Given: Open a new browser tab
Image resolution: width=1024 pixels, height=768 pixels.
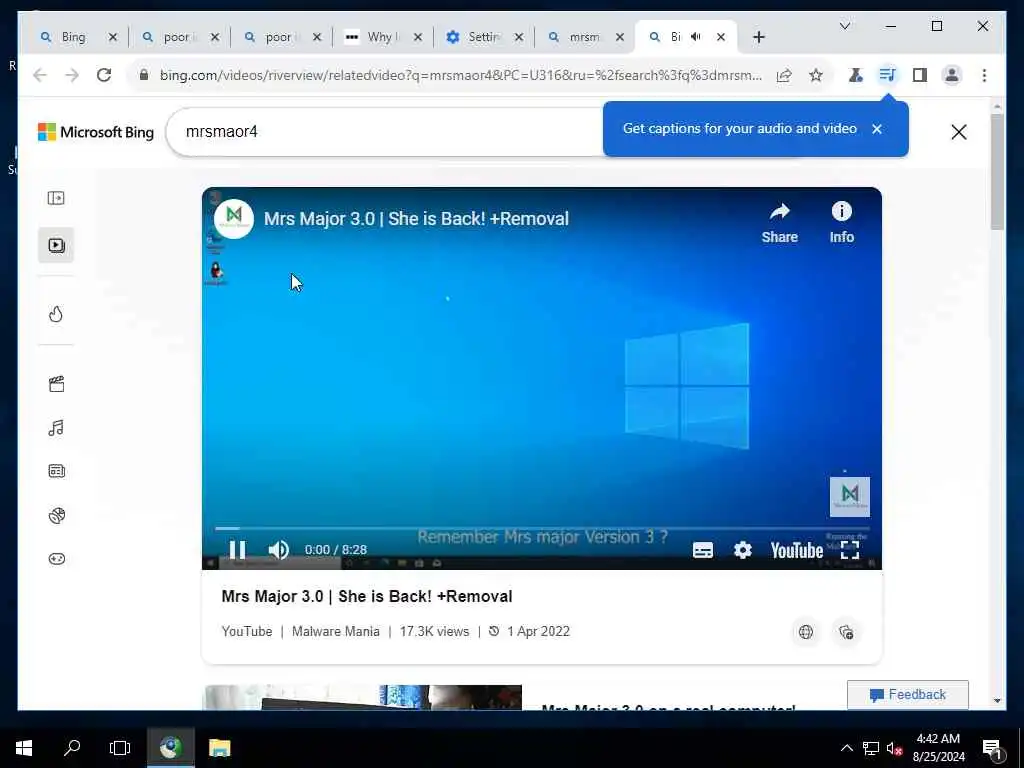Looking at the screenshot, I should [x=758, y=37].
